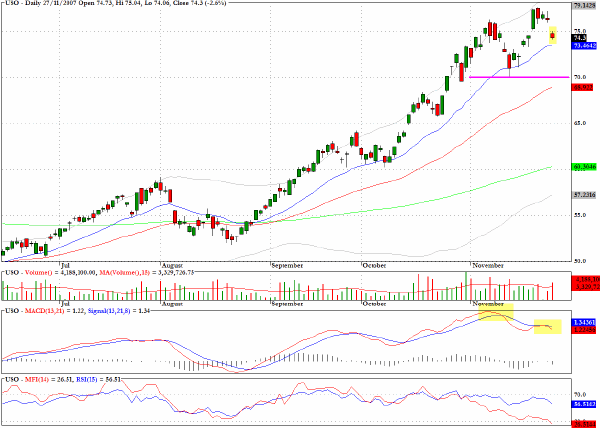Click the 55.0 price axis label

[579, 215]
